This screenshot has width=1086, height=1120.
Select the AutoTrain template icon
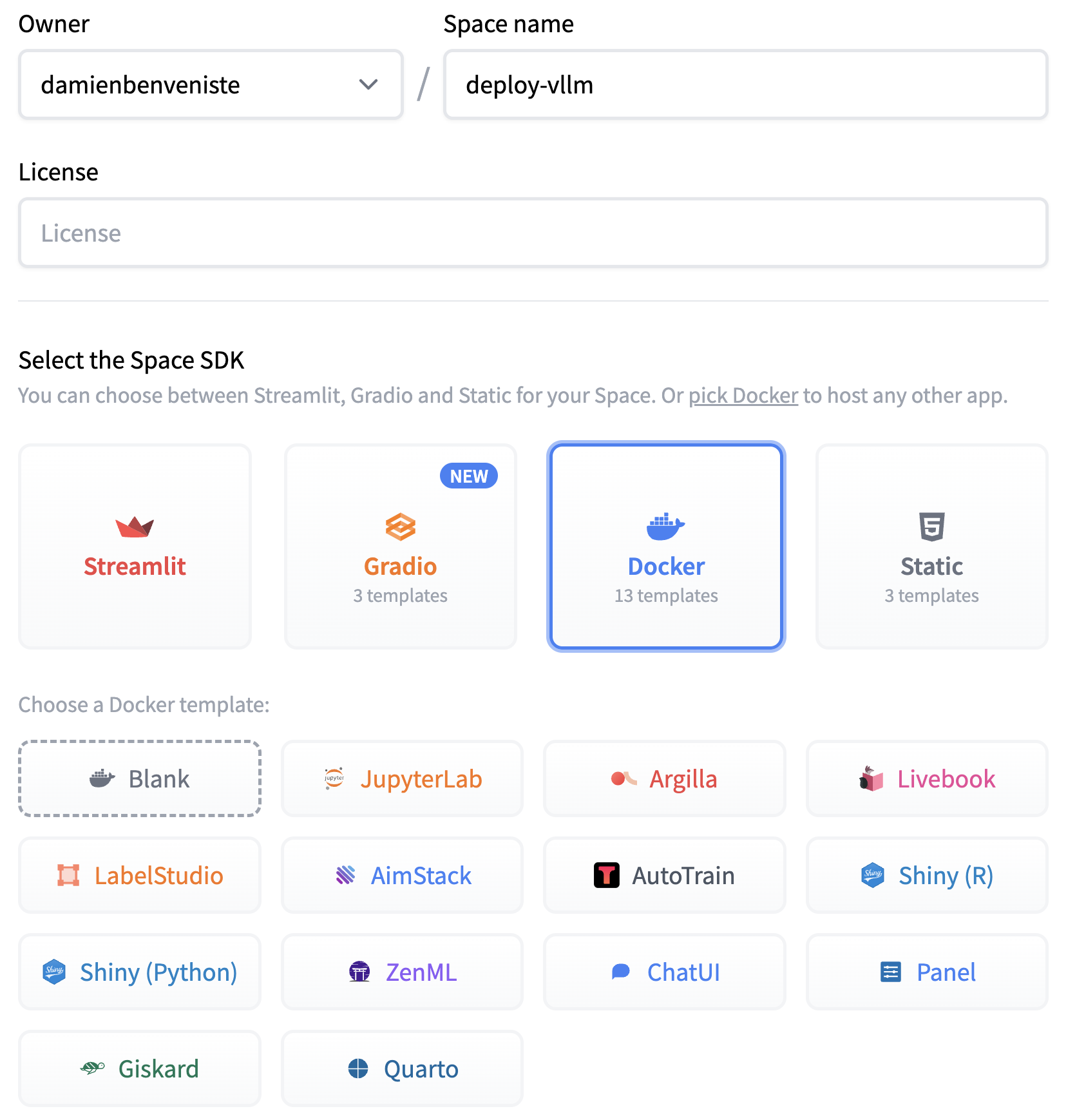click(x=606, y=875)
